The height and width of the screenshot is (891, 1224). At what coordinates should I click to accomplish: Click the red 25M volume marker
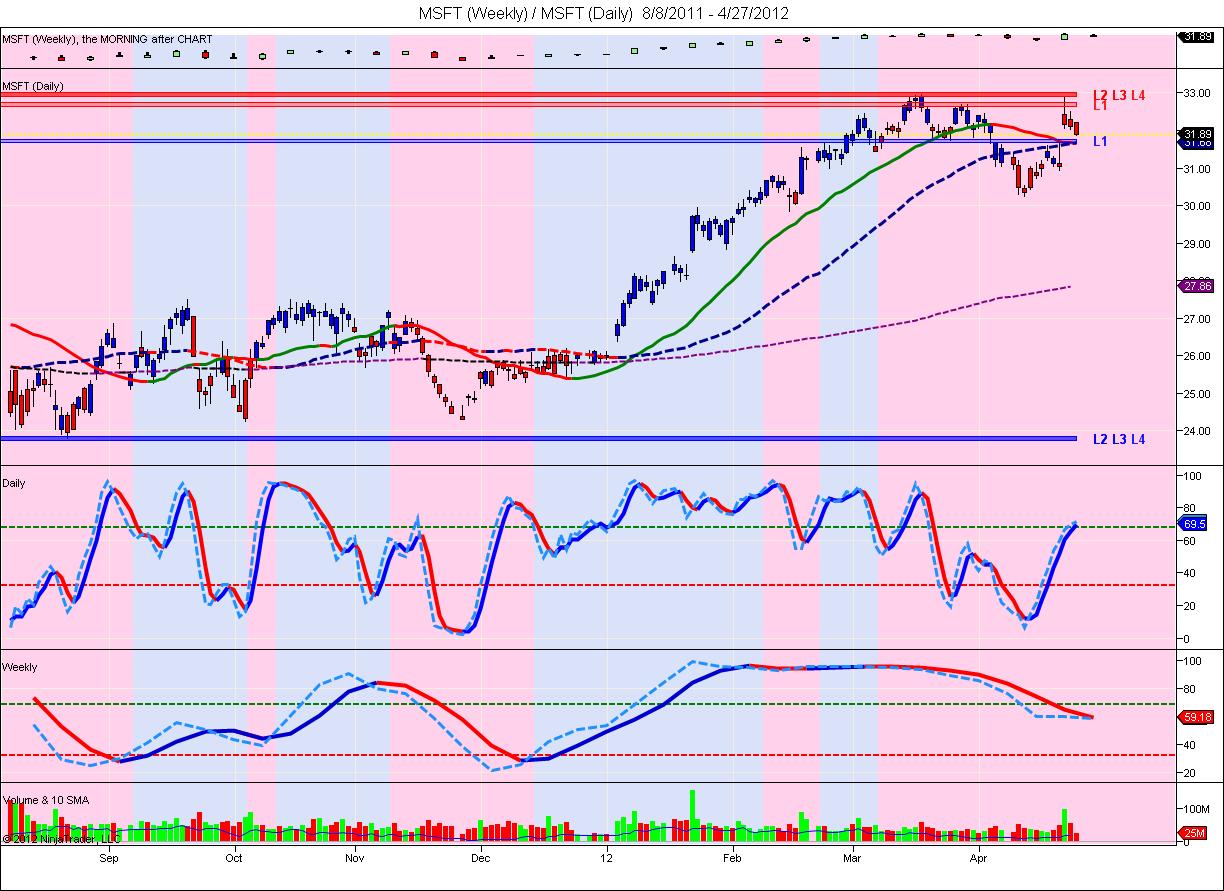(x=1193, y=833)
